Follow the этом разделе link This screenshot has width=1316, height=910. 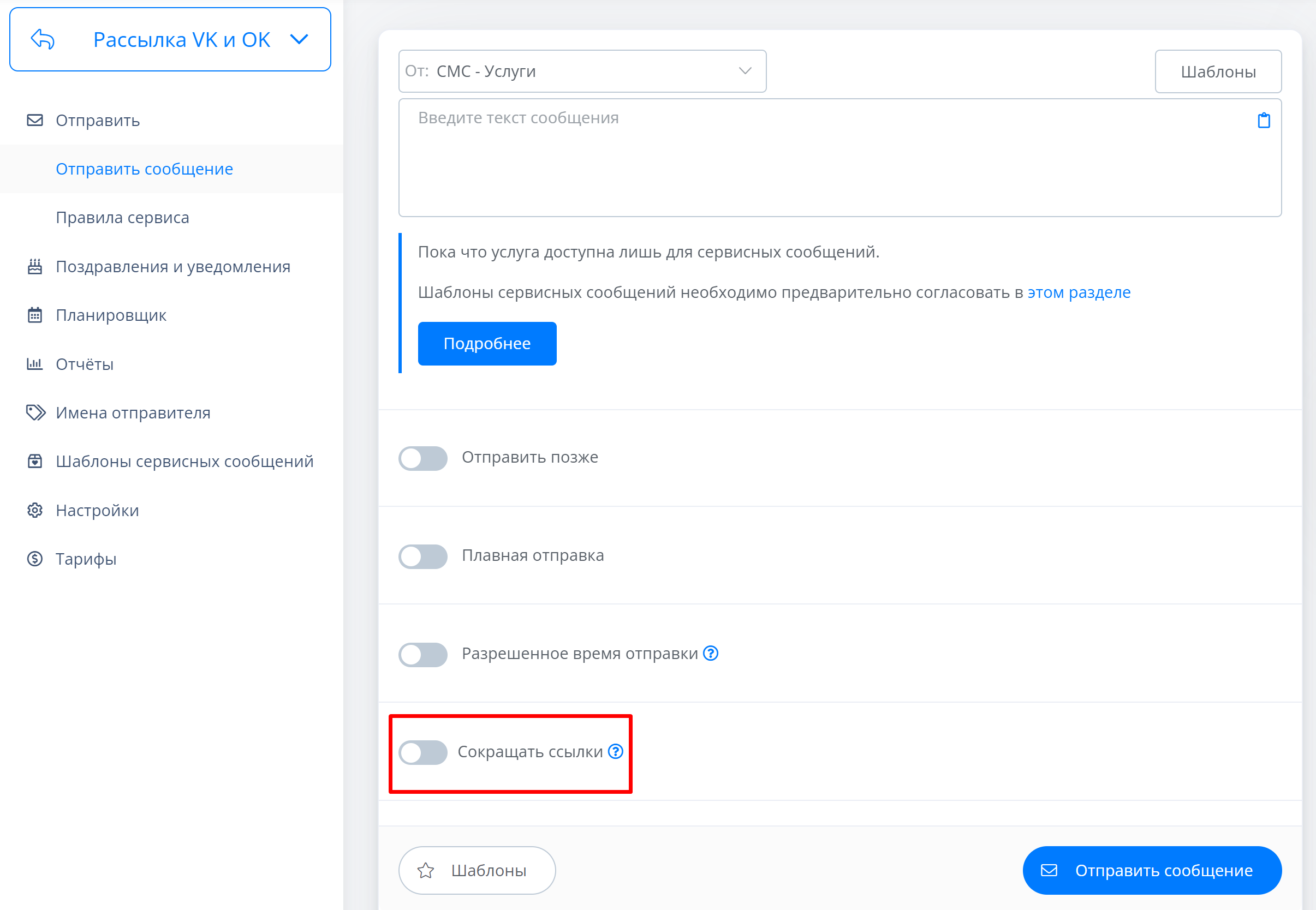pyautogui.click(x=1079, y=292)
